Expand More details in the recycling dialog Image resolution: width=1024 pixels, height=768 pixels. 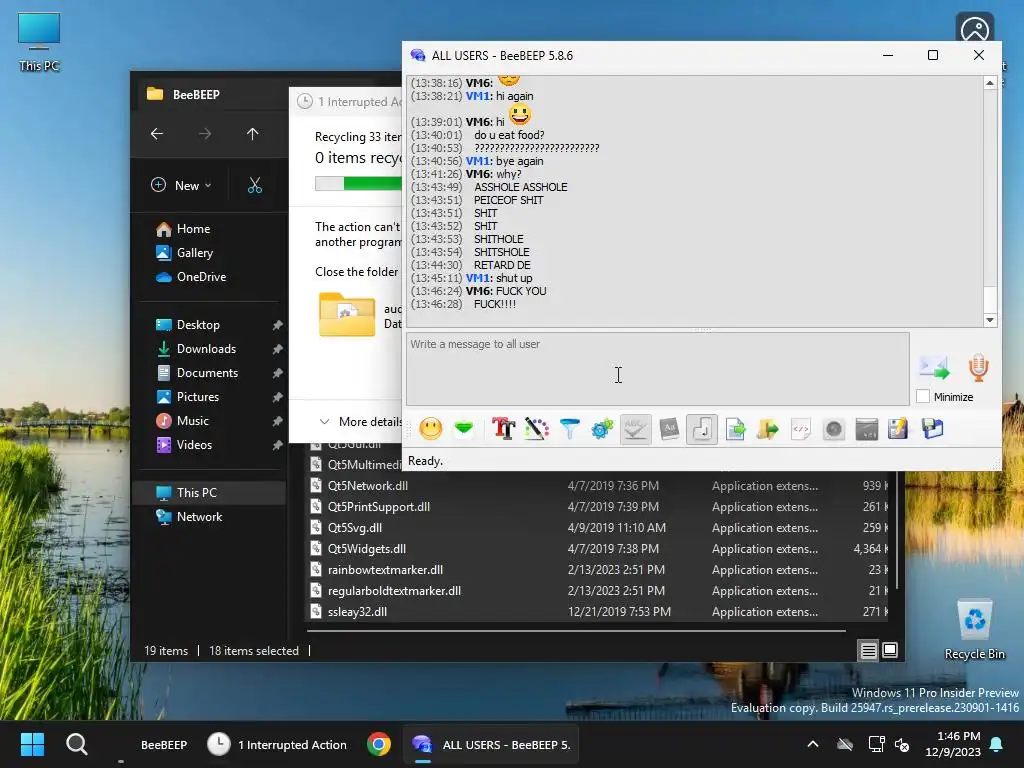(362, 422)
